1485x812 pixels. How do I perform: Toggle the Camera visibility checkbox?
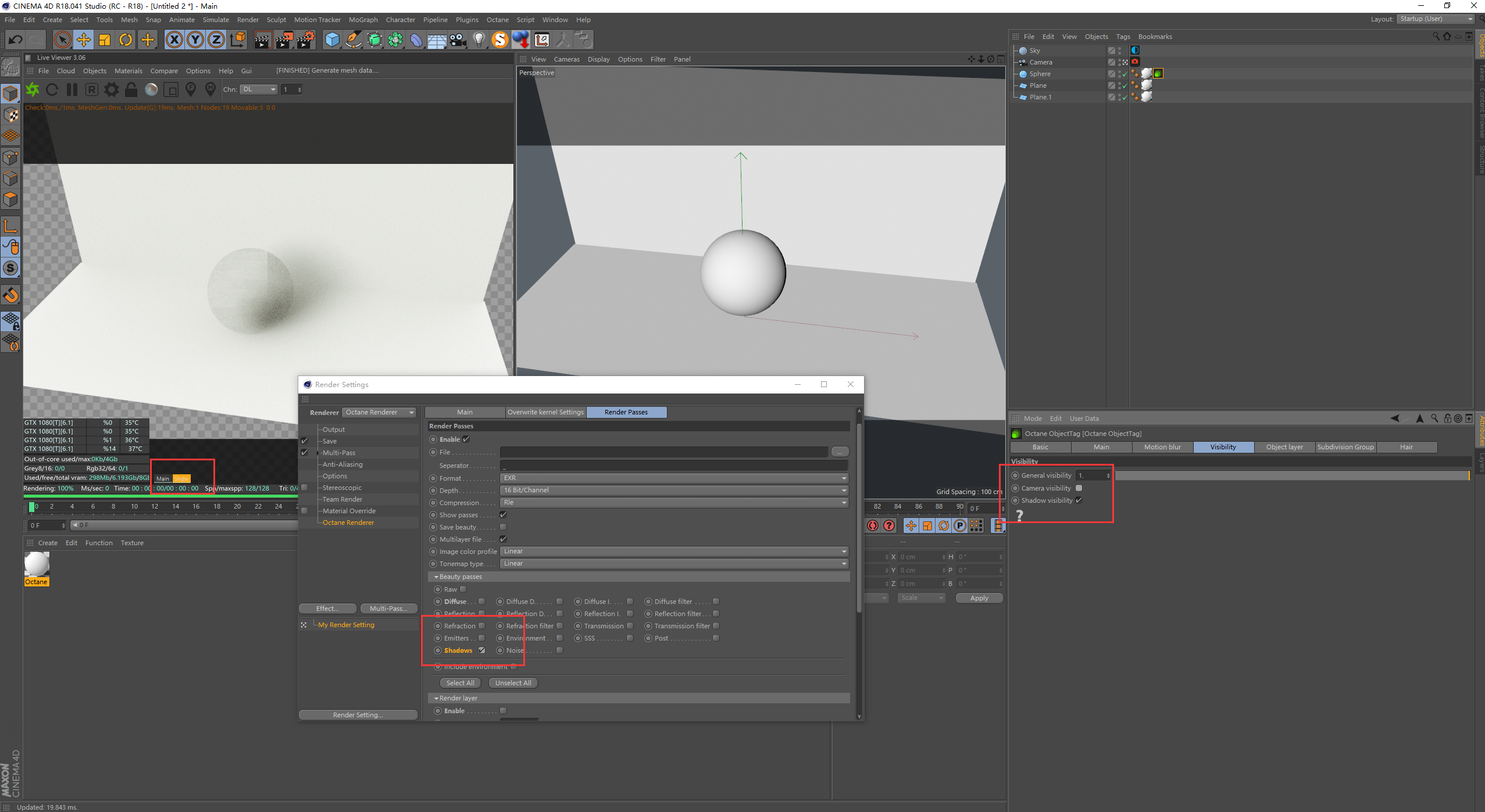[1079, 488]
